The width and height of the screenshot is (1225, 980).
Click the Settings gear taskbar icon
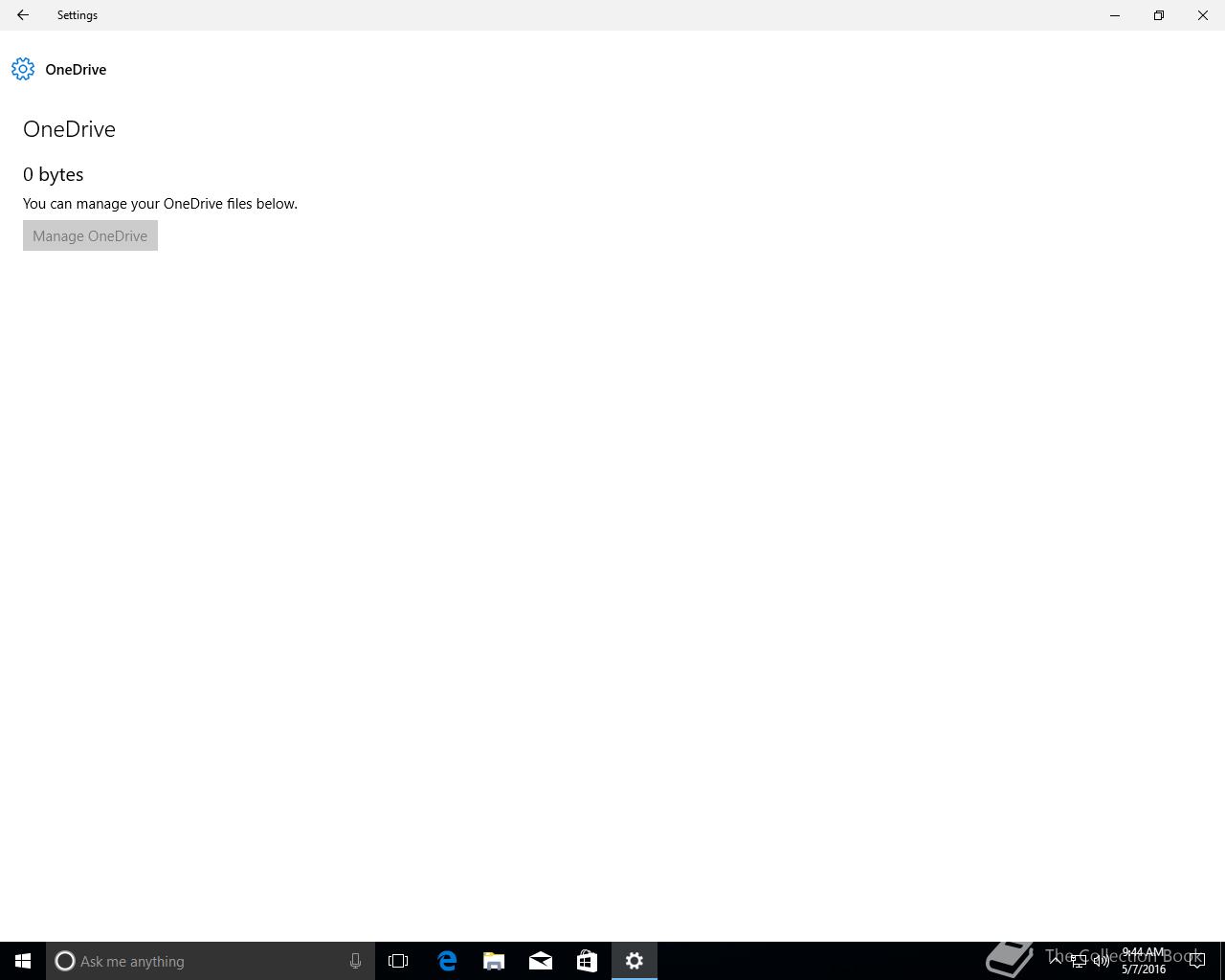point(635,961)
